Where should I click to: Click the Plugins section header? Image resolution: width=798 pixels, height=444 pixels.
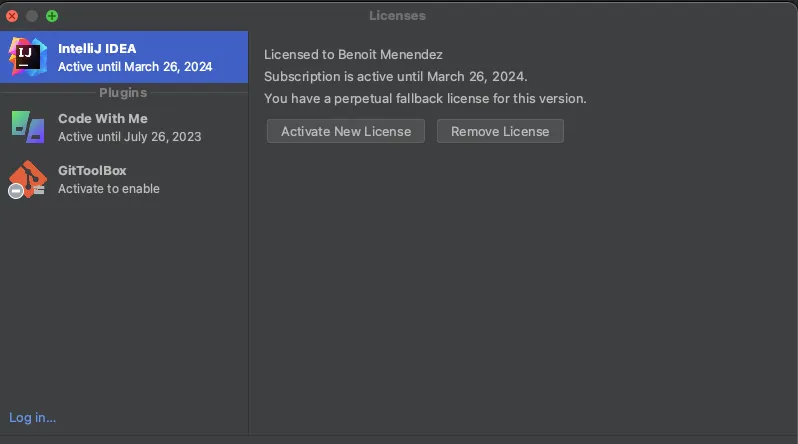point(123,93)
